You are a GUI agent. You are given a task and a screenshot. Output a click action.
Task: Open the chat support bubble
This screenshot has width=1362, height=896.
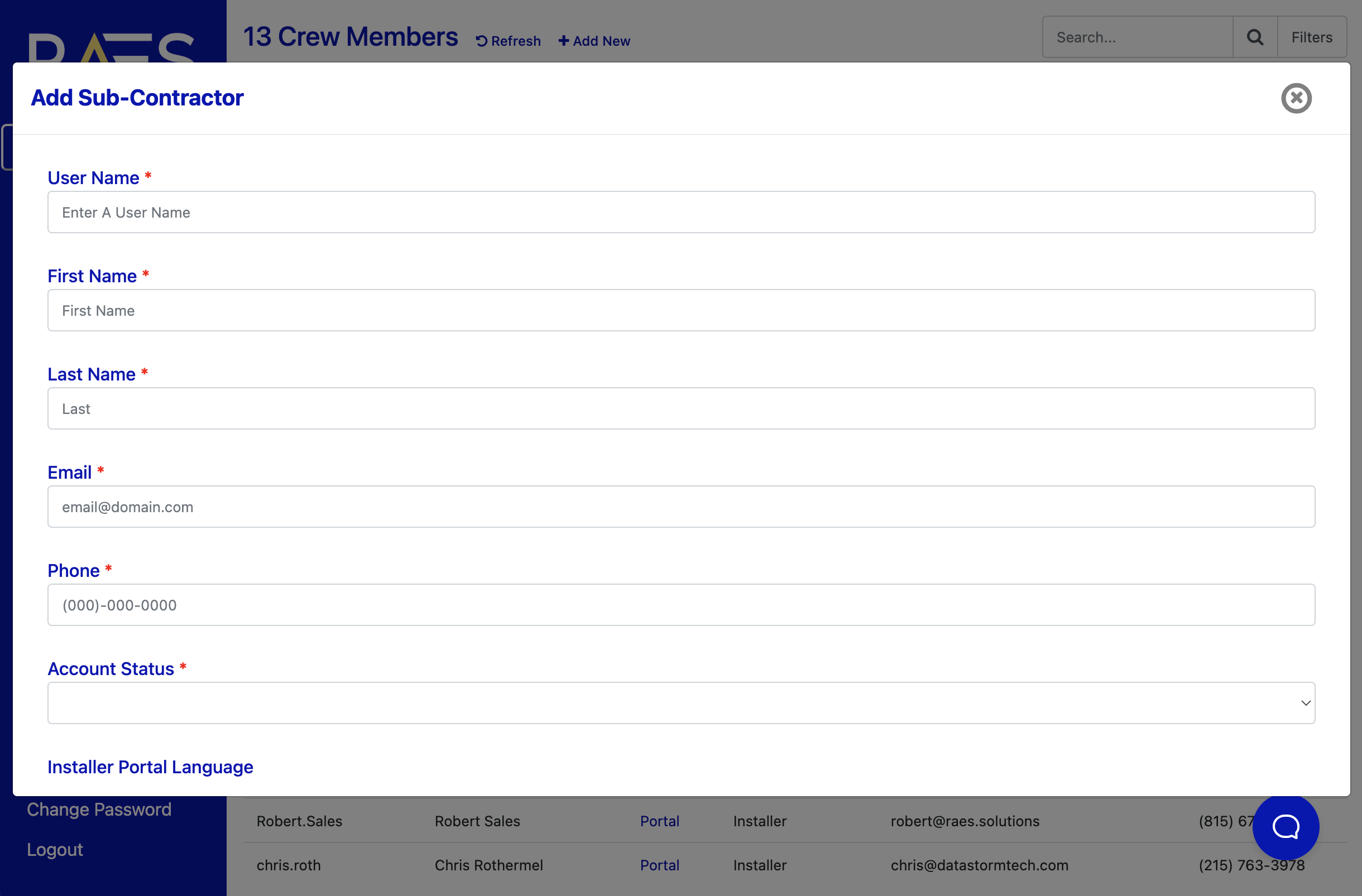[1286, 826]
